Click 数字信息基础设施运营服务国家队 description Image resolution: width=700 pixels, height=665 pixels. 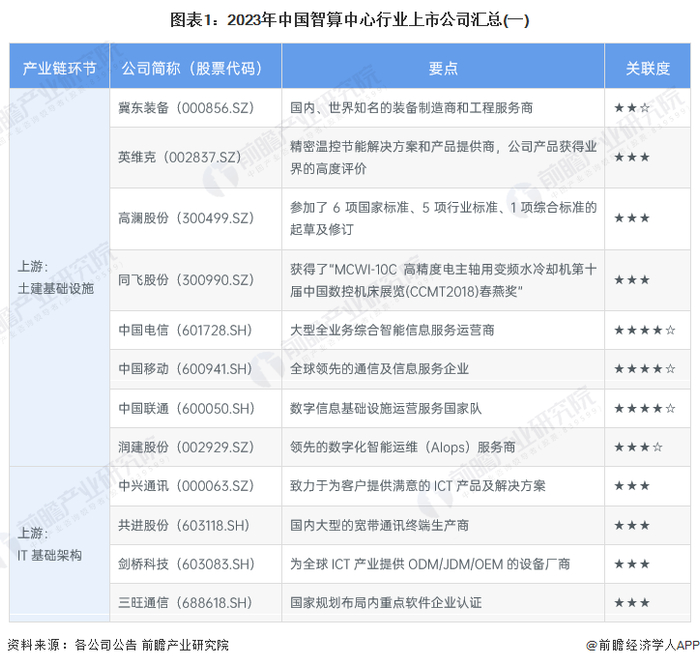click(x=386, y=408)
